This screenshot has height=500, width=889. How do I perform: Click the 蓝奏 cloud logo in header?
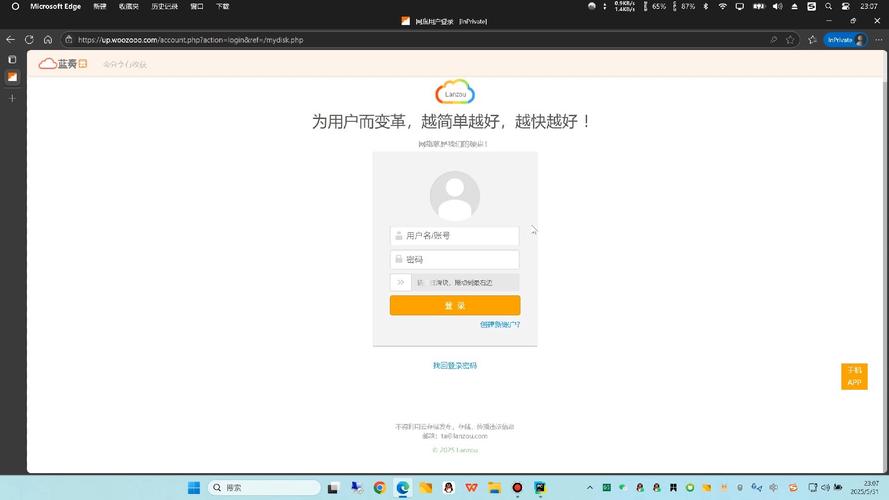coord(63,63)
